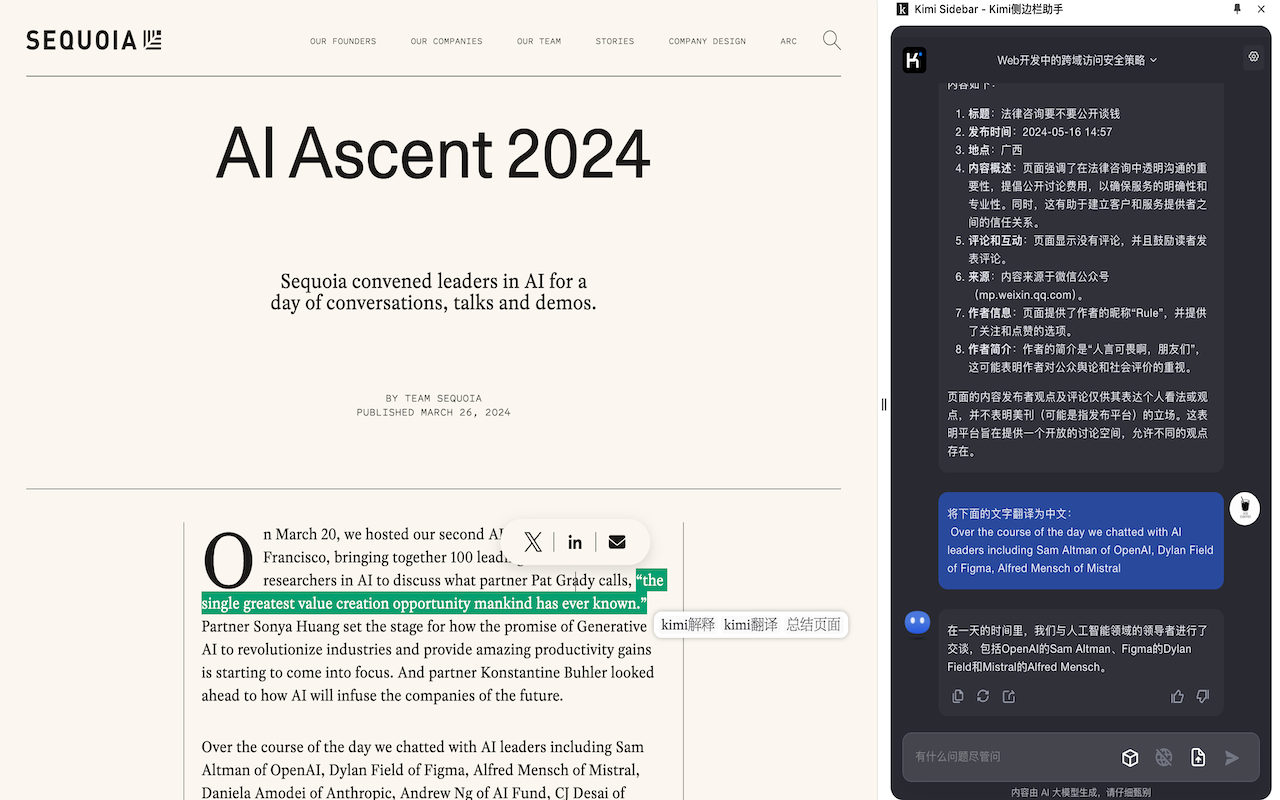Image resolution: width=1280 pixels, height=800 pixels.
Task: Click the blue translate request message bubble
Action: [x=1081, y=540]
